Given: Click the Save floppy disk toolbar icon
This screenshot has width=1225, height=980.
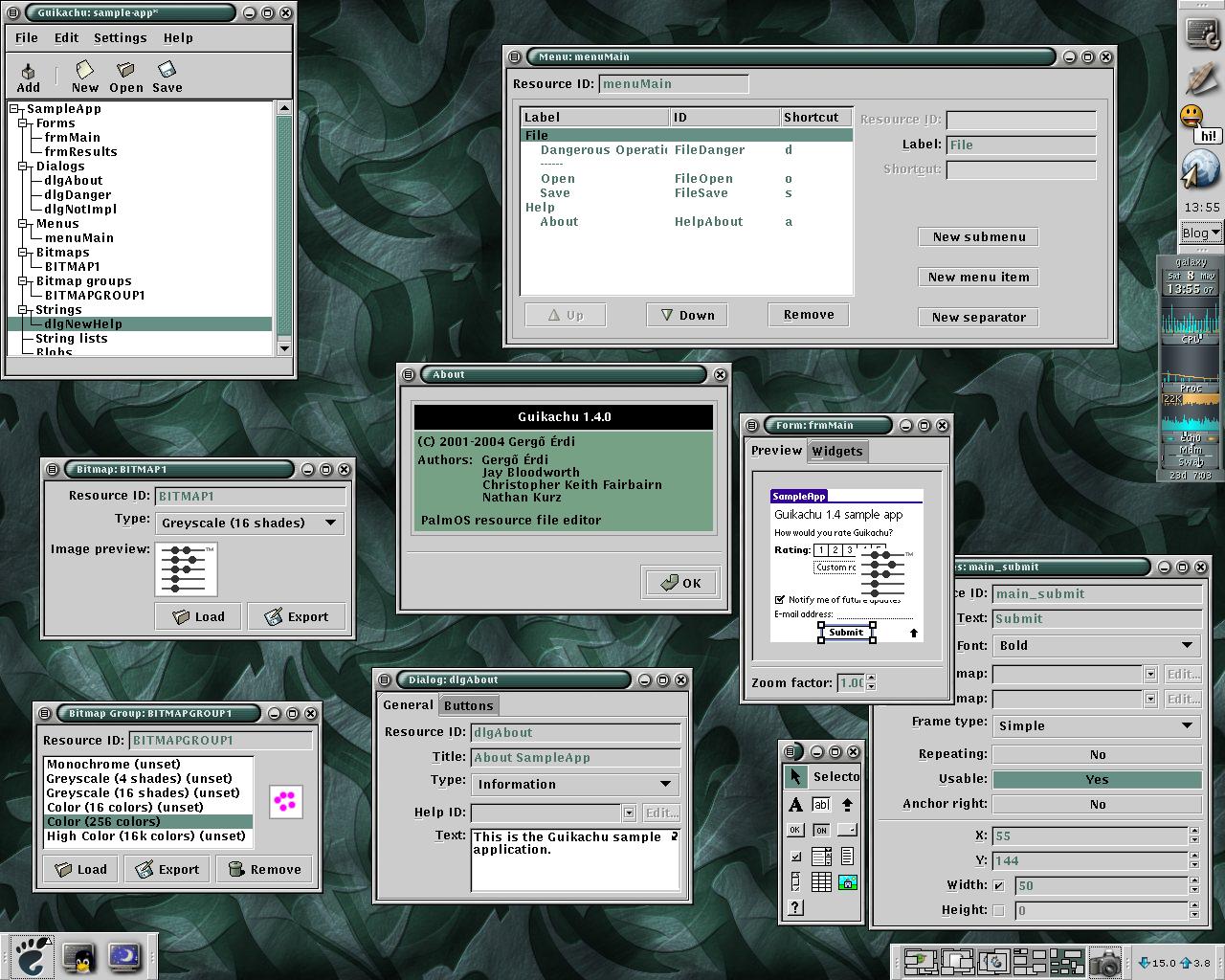Looking at the screenshot, I should pos(167,77).
